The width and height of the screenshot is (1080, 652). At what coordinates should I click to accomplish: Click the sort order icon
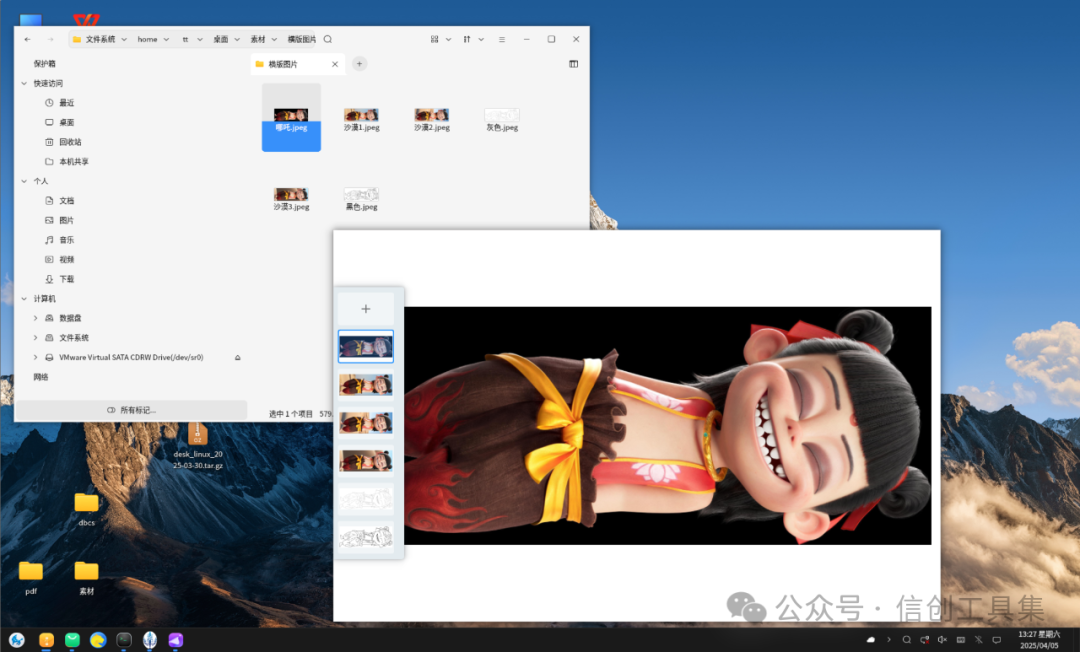(x=467, y=39)
